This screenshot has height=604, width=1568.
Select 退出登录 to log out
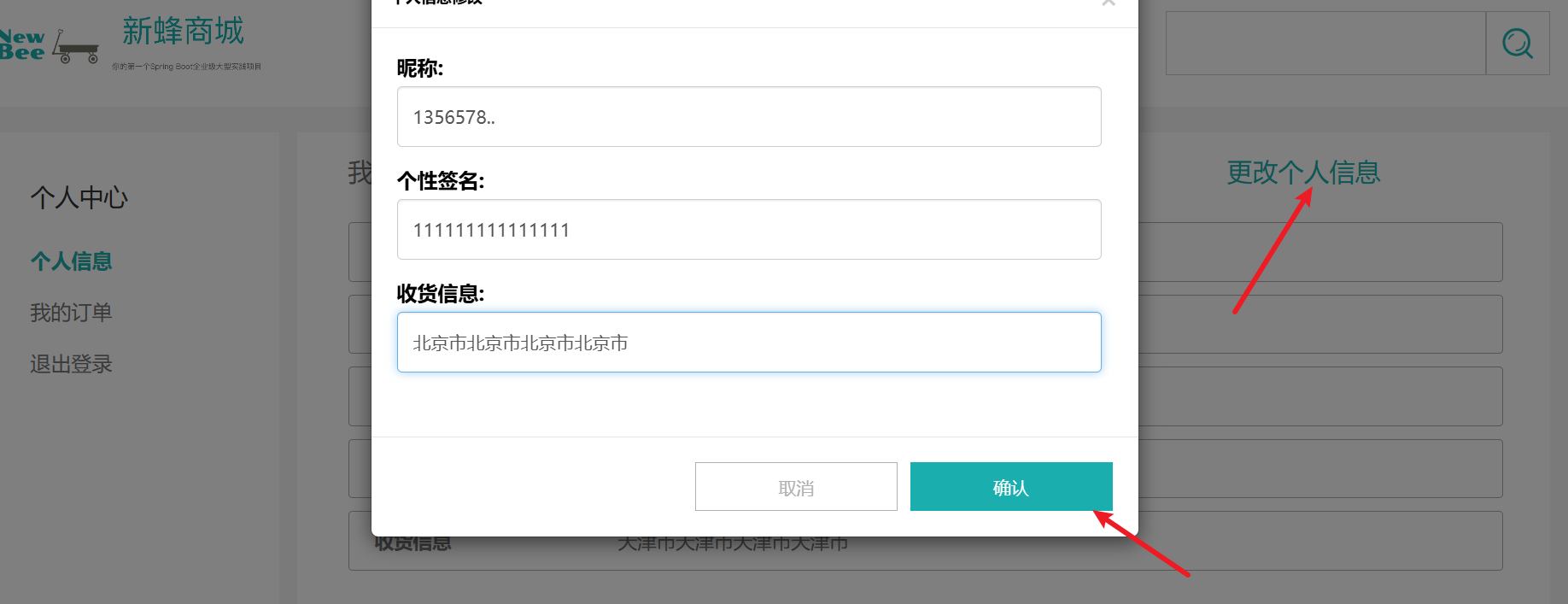72,364
